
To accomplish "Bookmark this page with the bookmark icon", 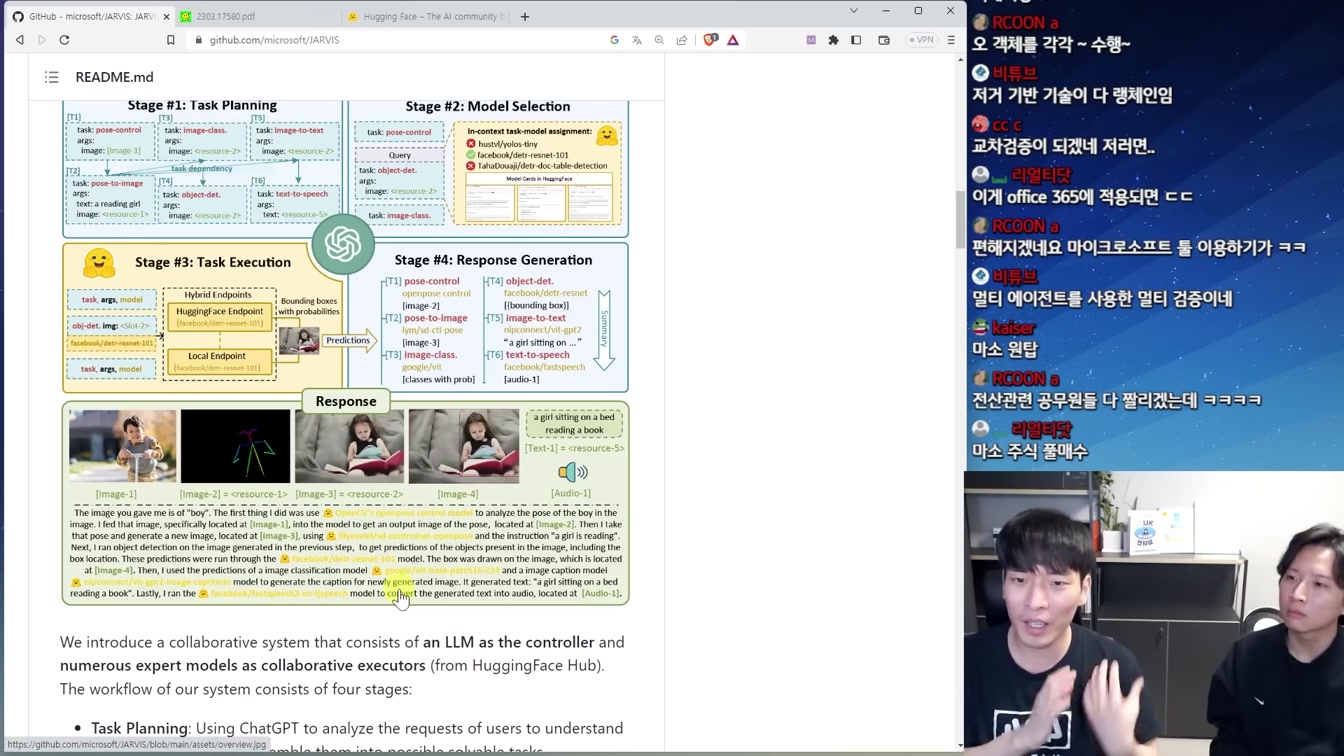I will click(x=171, y=40).
